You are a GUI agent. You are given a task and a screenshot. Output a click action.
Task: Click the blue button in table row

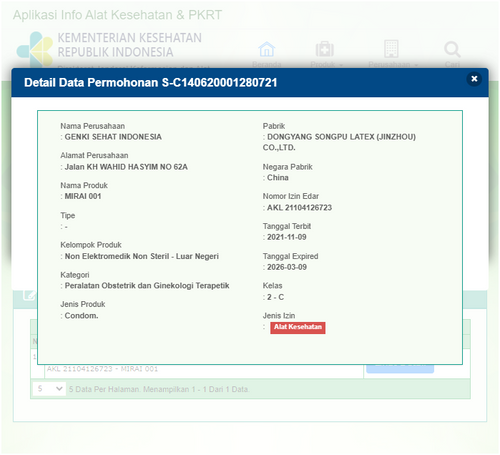[x=400, y=369]
